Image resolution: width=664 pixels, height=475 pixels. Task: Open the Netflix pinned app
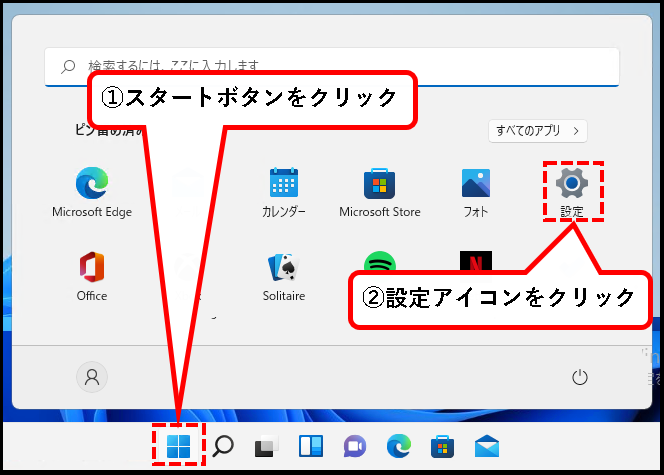476,261
